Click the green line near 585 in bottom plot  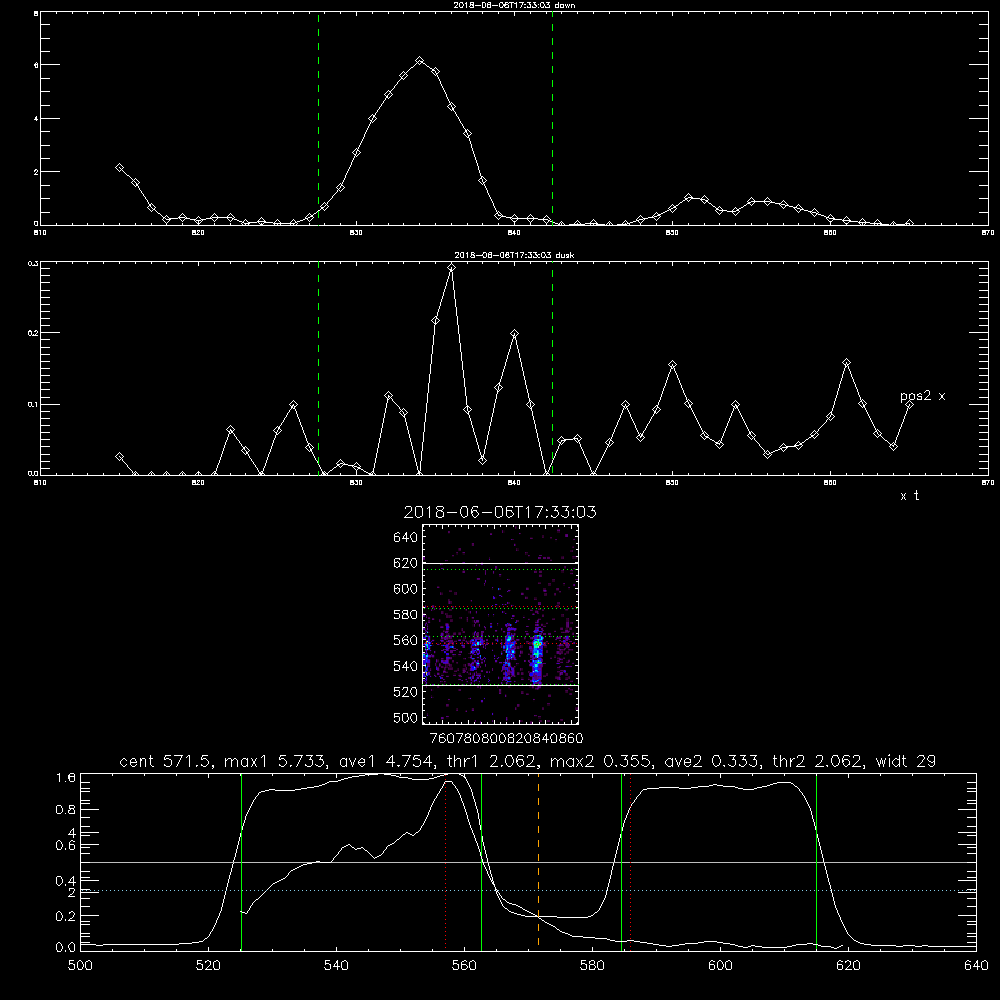[621, 861]
